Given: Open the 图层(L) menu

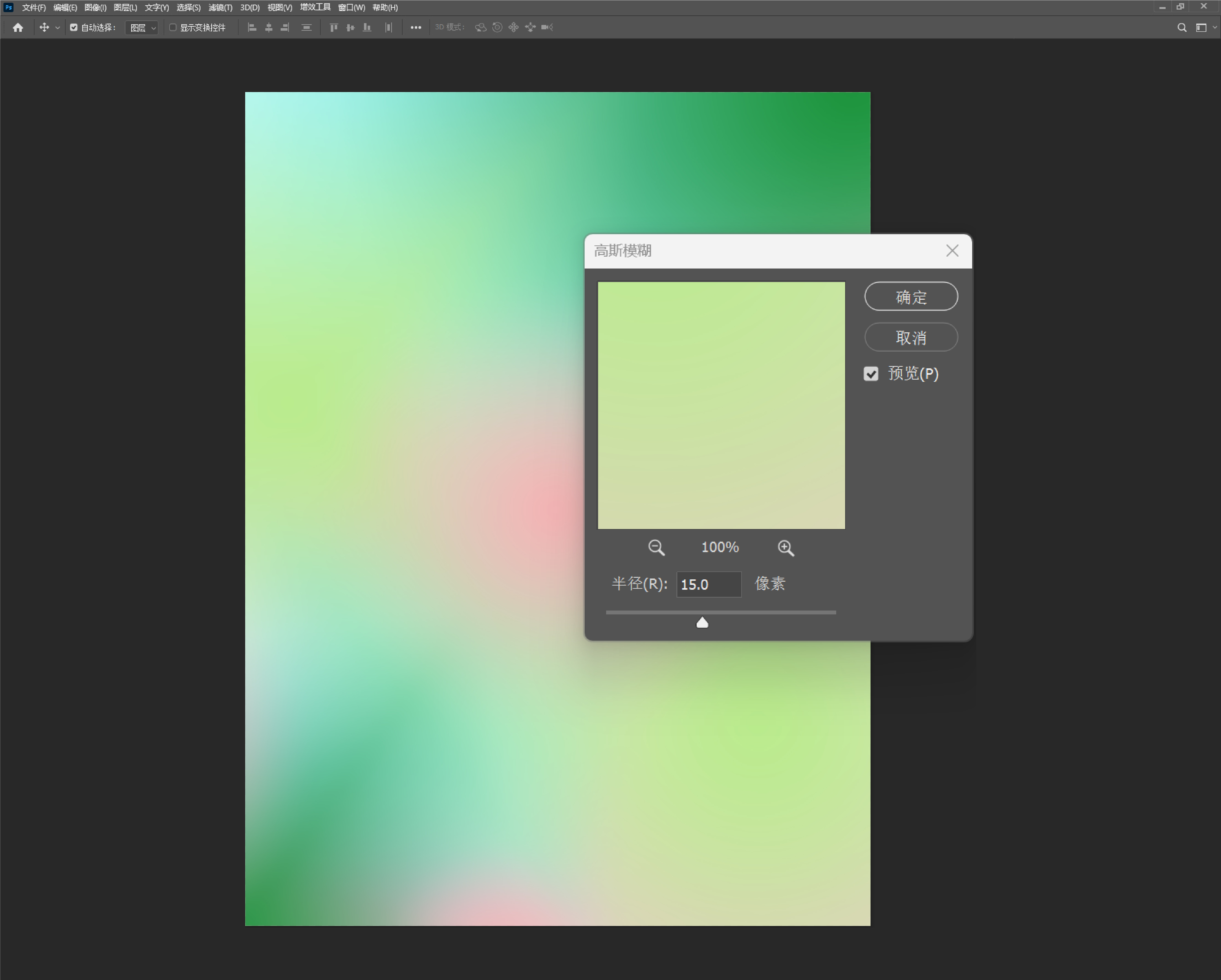Looking at the screenshot, I should (125, 7).
